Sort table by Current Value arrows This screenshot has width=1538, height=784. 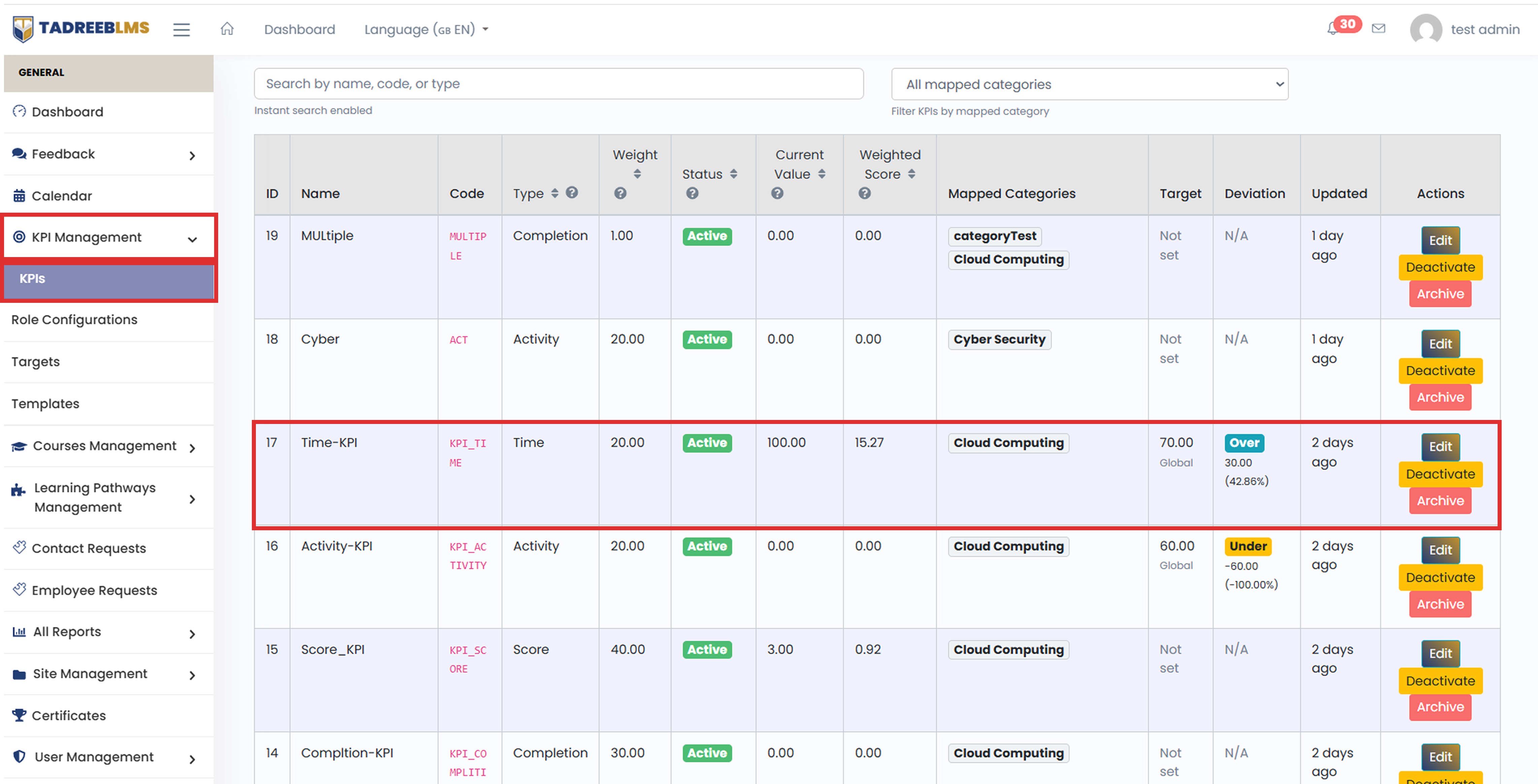[822, 174]
